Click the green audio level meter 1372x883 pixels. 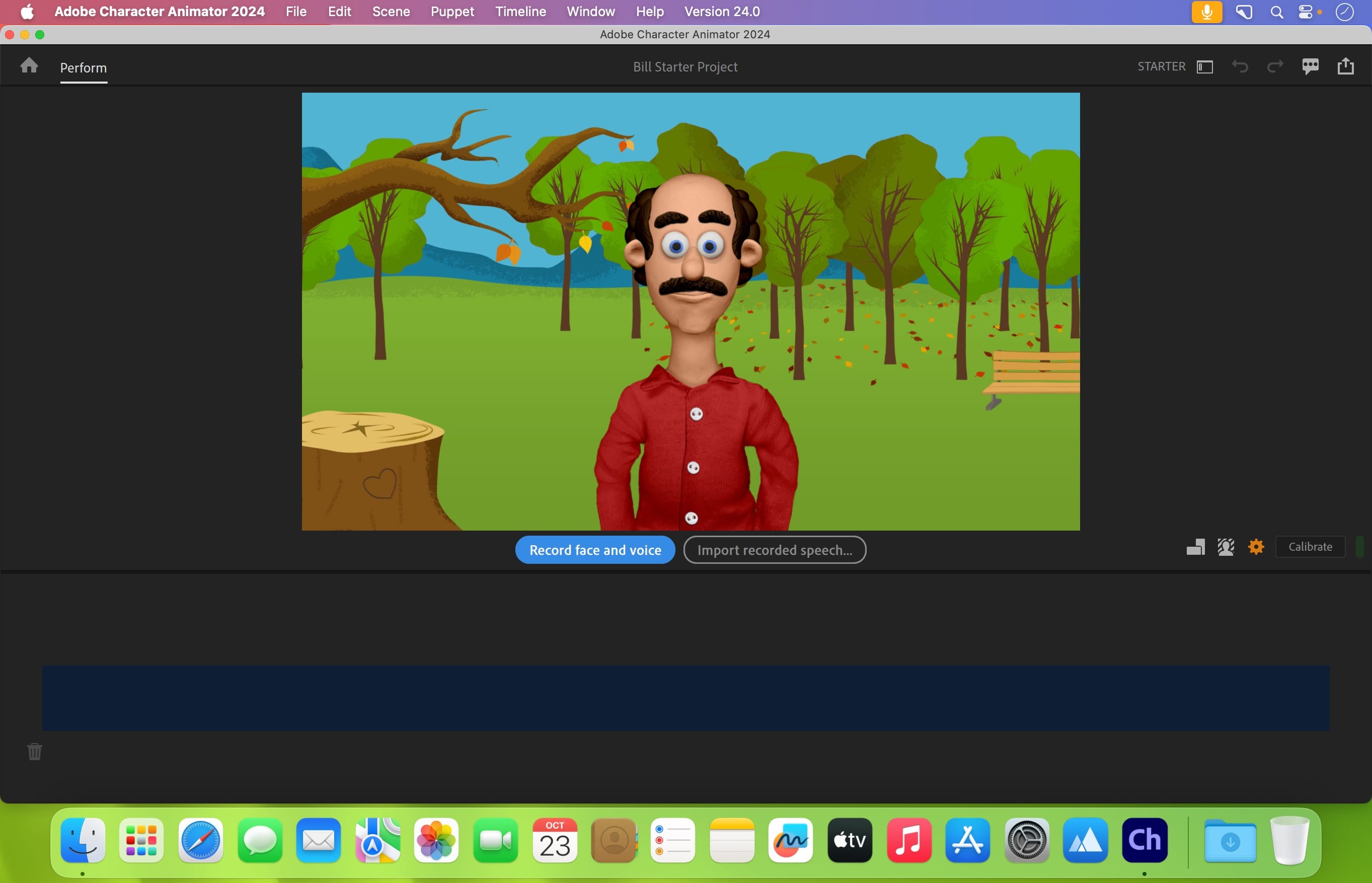click(1359, 546)
